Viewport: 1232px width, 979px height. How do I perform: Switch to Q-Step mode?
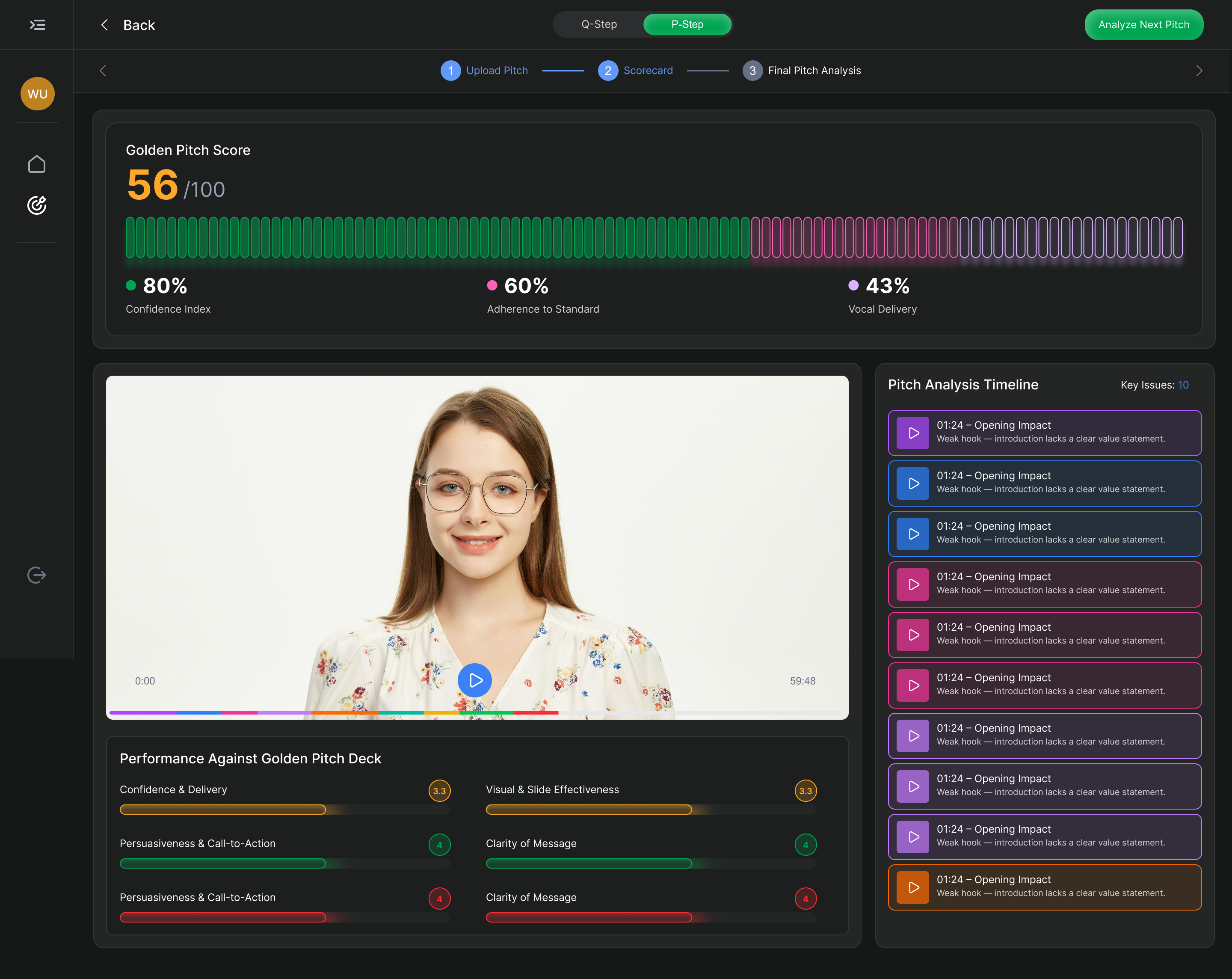599,24
